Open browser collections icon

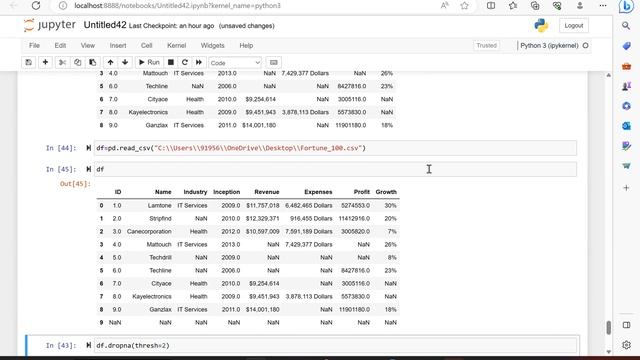[x=535, y=6]
